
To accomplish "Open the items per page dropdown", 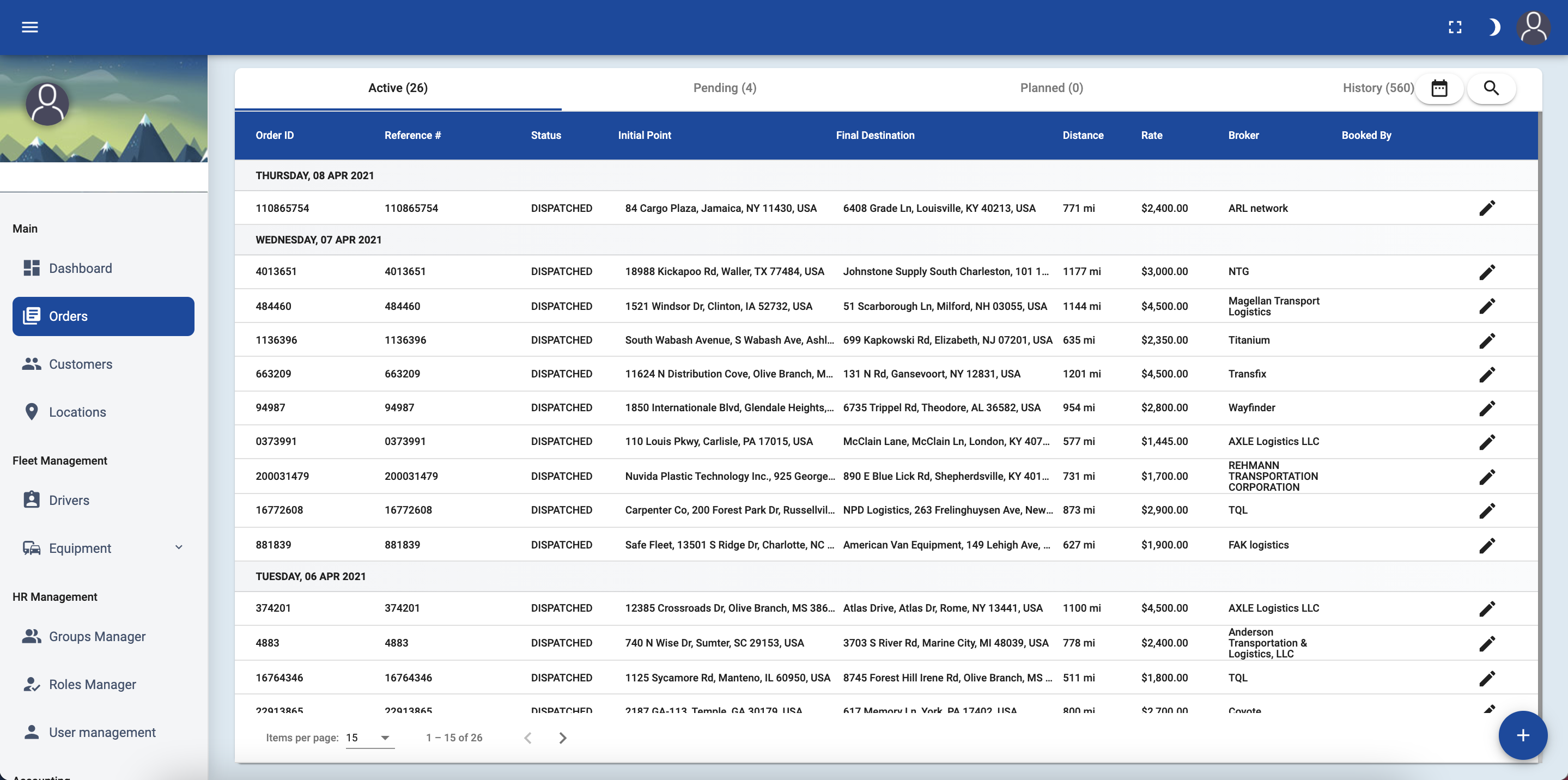I will click(x=368, y=738).
